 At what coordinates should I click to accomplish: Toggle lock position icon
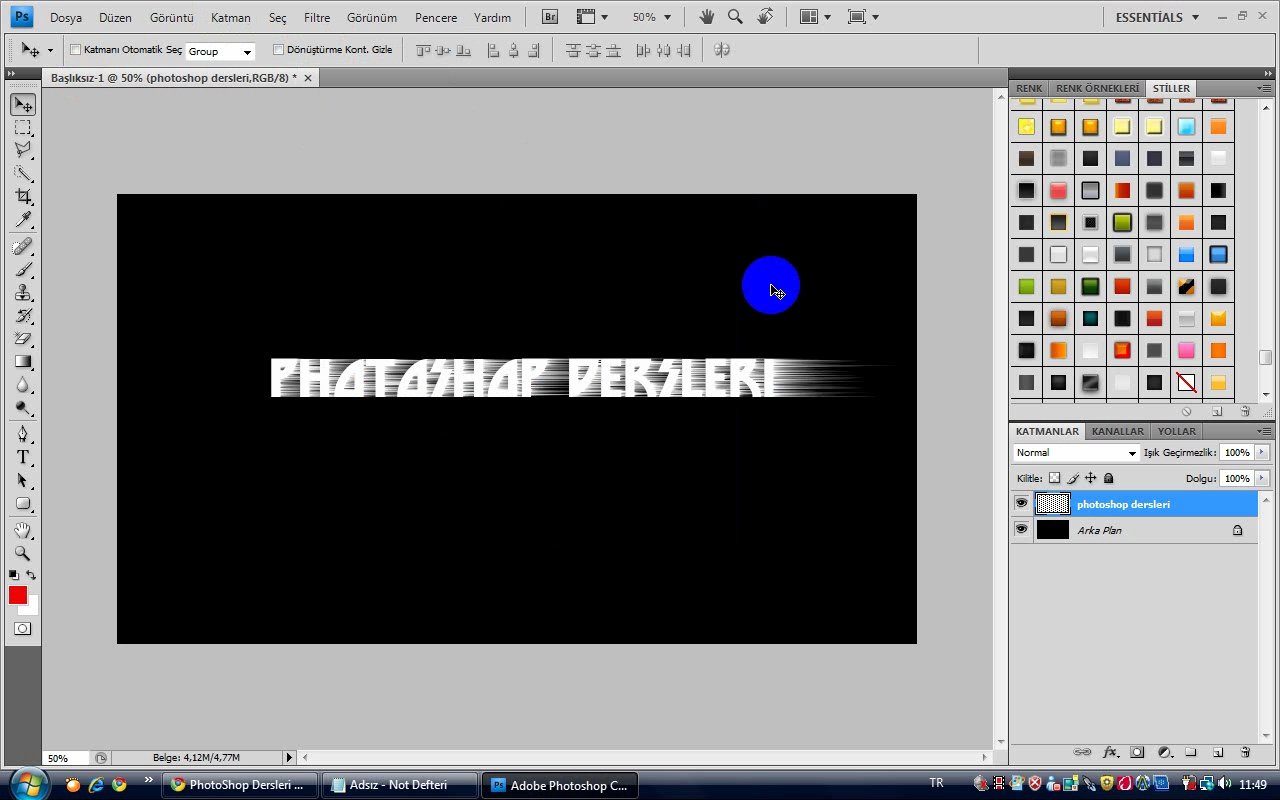click(x=1091, y=479)
